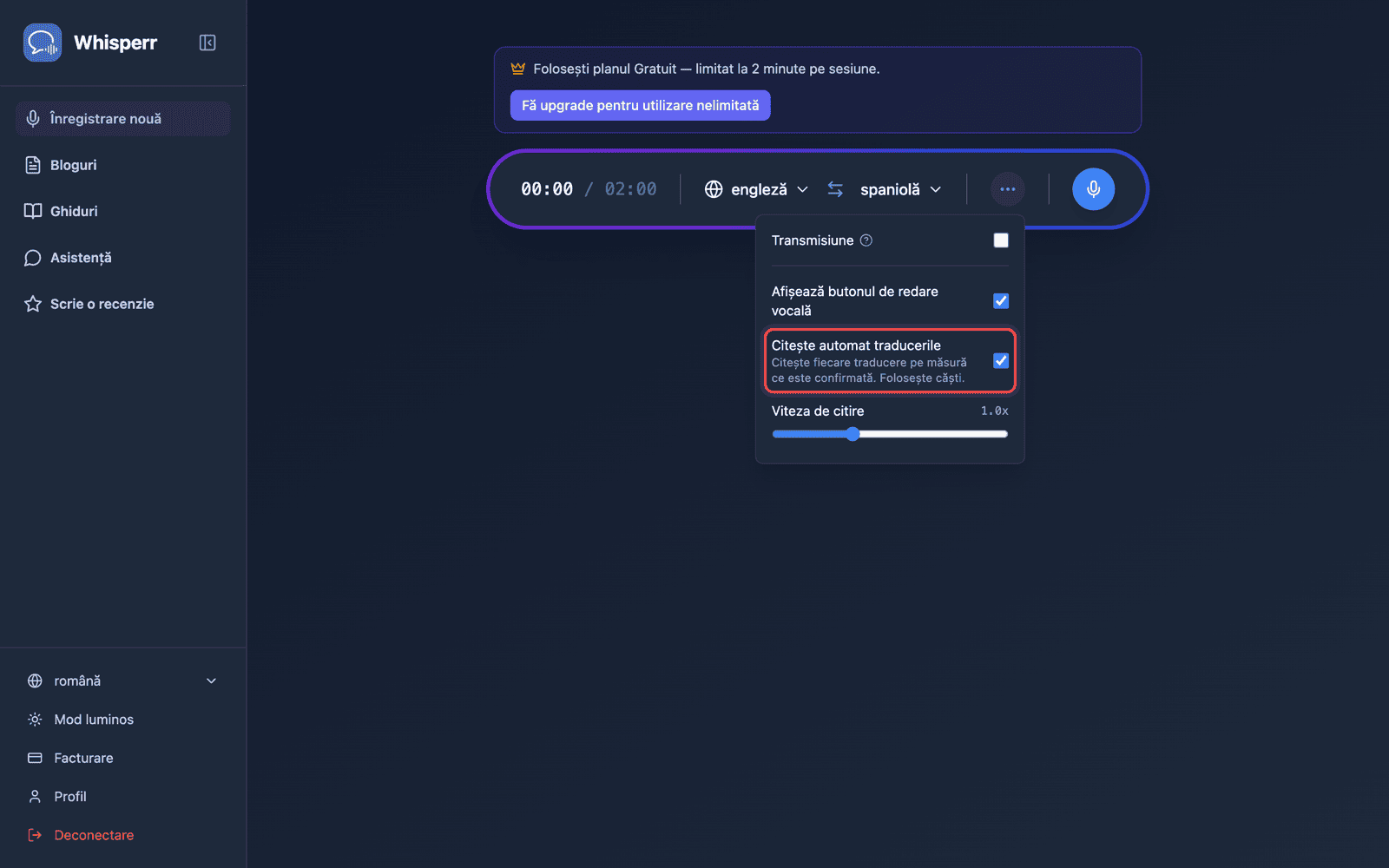Click the document icon beside Bloguri

(x=33, y=165)
